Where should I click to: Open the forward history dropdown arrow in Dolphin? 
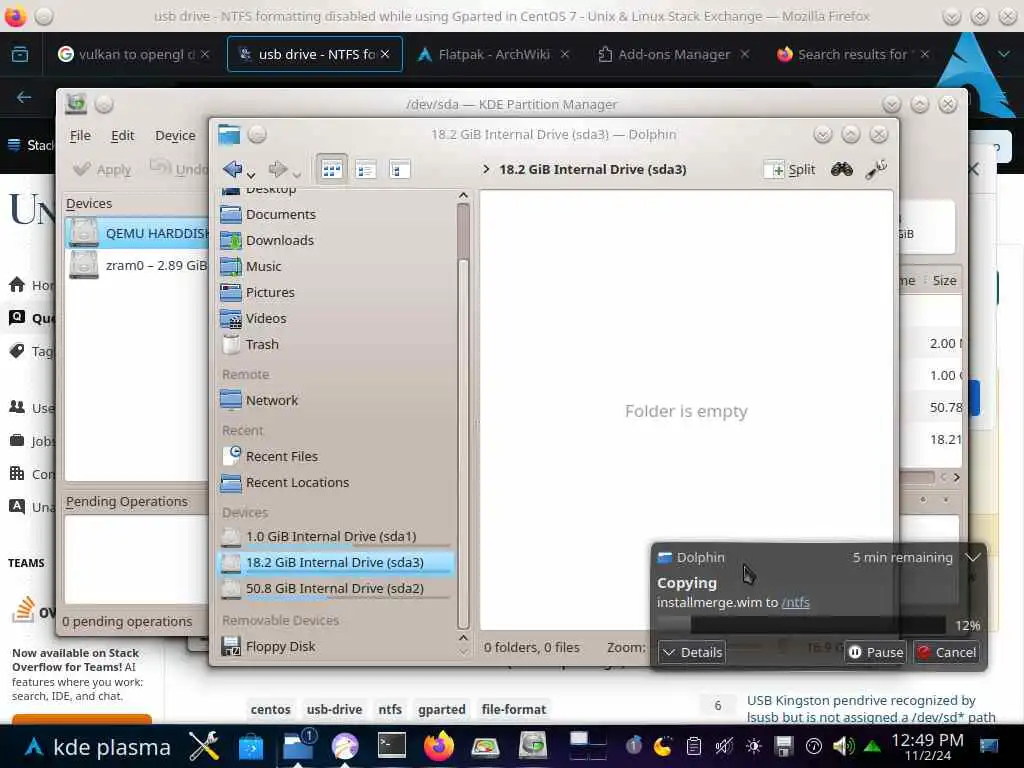click(296, 174)
